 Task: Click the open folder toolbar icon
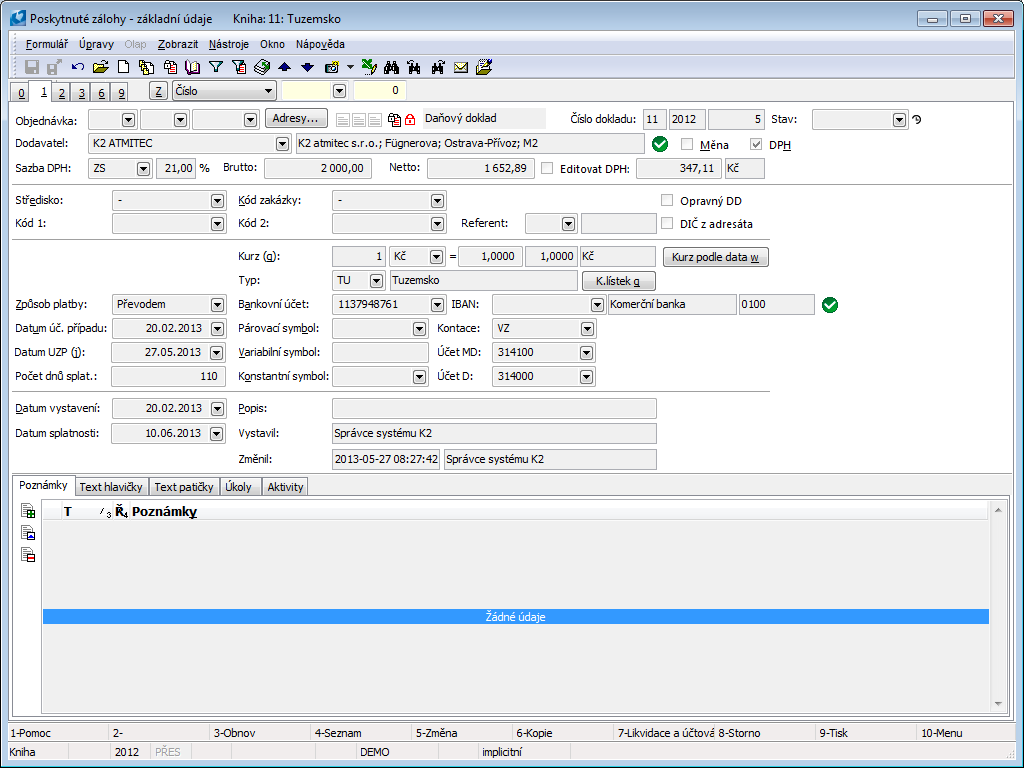pos(100,67)
